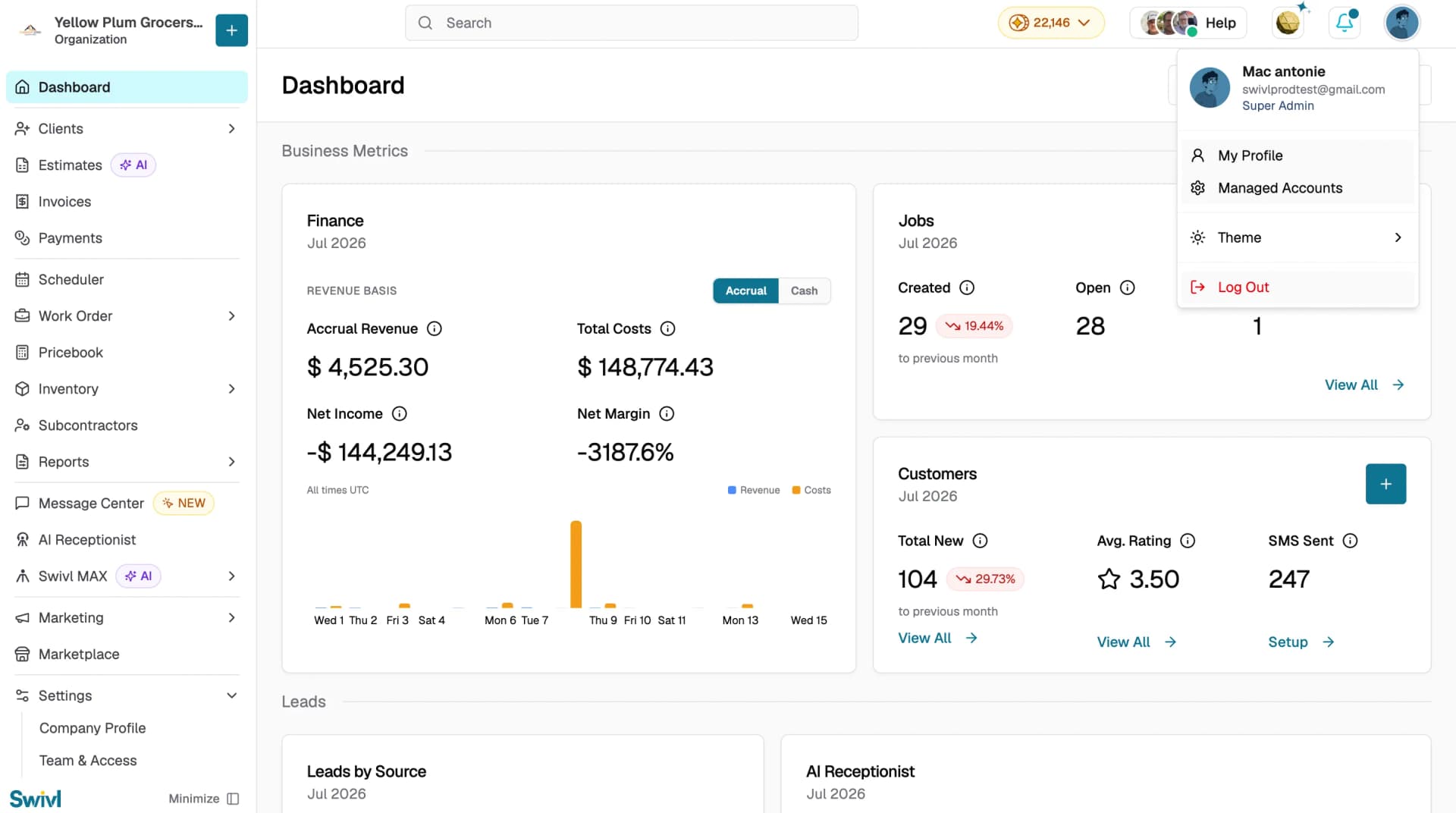Image resolution: width=1456 pixels, height=813 pixels.
Task: Click the Payments coins icon
Action: 22,238
